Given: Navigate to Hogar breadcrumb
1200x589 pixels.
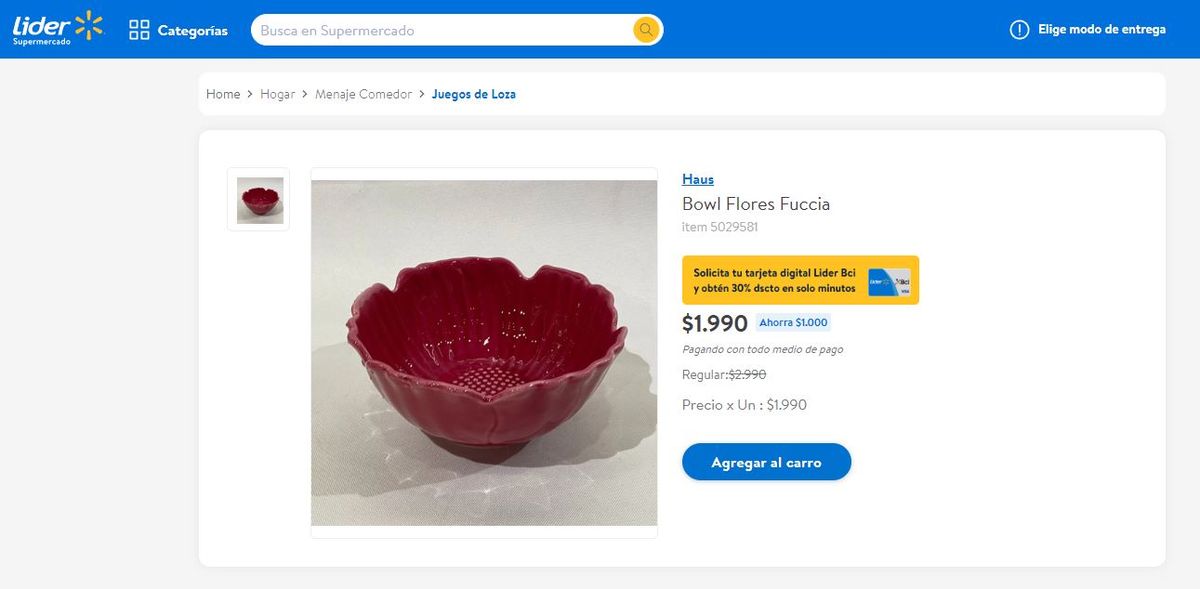Looking at the screenshot, I should point(277,94).
